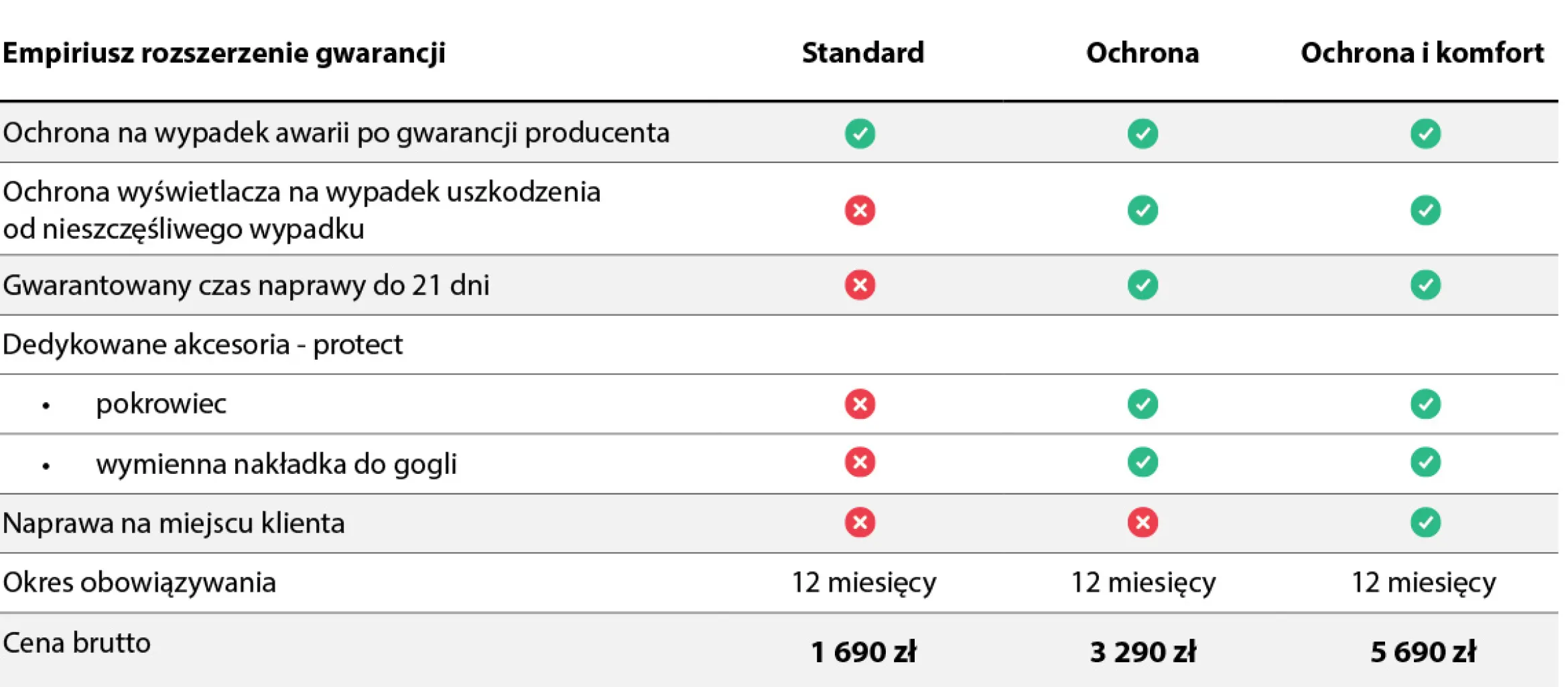The image size is (1568, 687).
Task: Click green checkmark for Standard awaria protection
Action: click(x=860, y=133)
